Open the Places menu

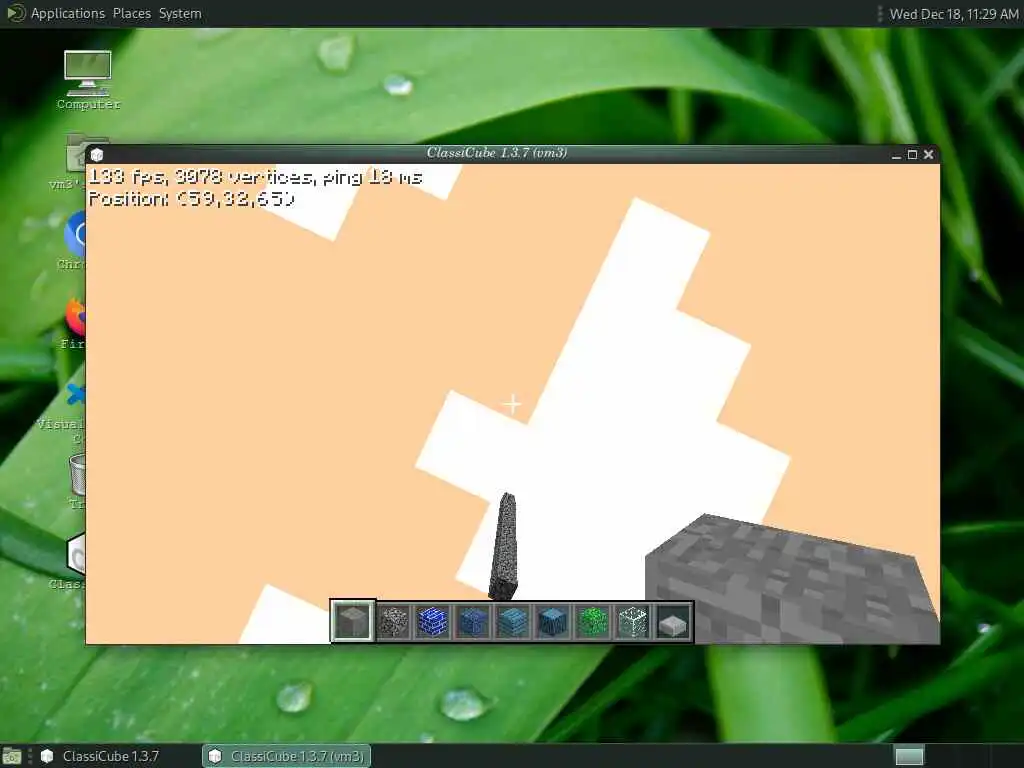click(131, 13)
